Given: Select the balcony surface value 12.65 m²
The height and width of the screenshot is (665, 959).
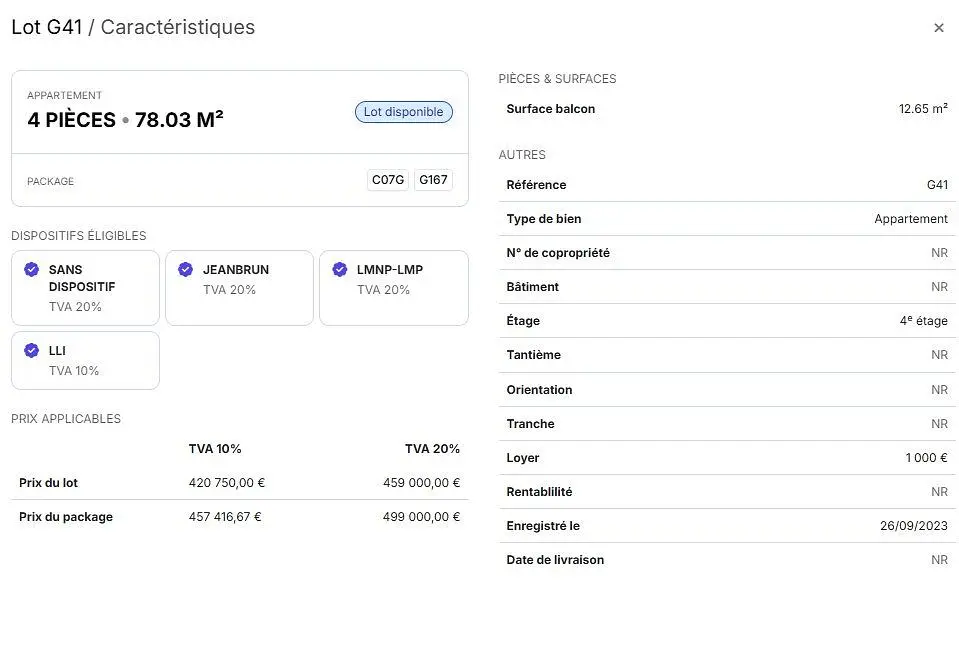Looking at the screenshot, I should click(x=923, y=109).
